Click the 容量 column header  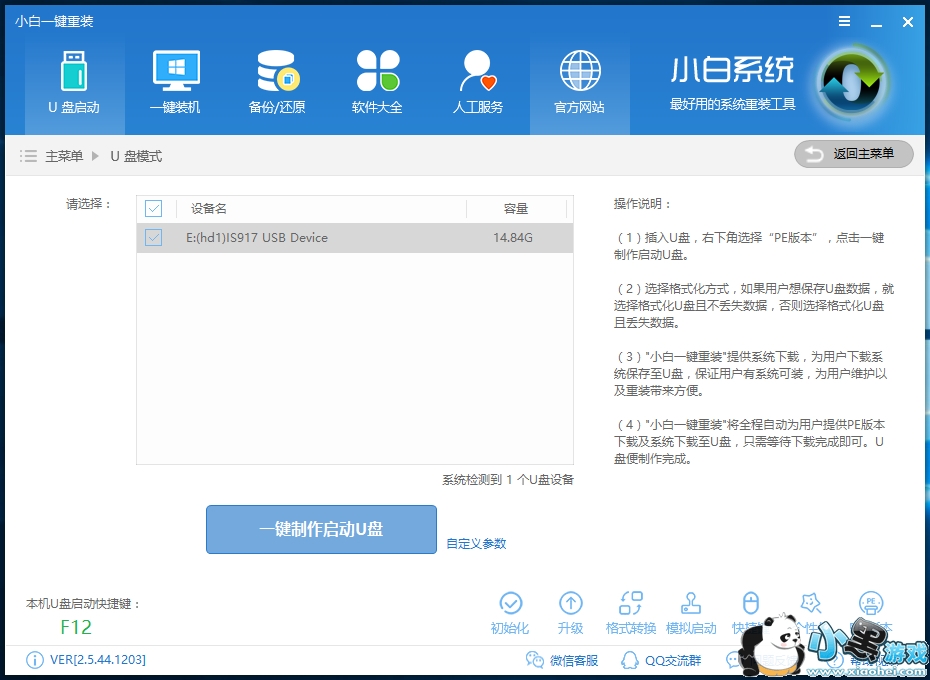[515, 209]
